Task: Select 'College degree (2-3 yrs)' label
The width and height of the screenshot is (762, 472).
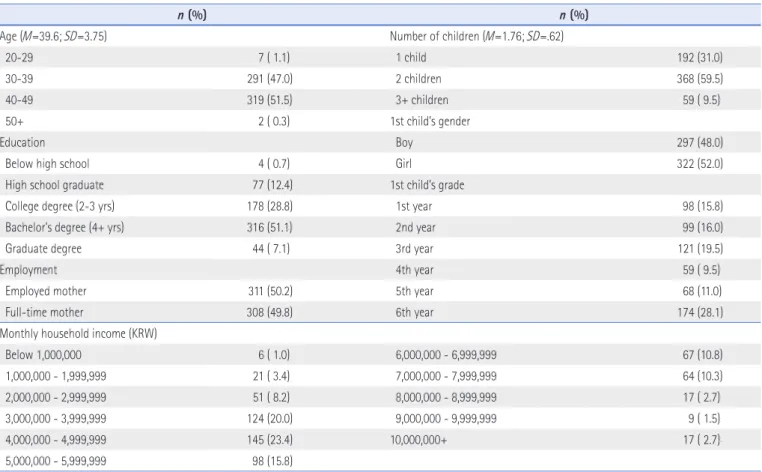Action: point(60,207)
